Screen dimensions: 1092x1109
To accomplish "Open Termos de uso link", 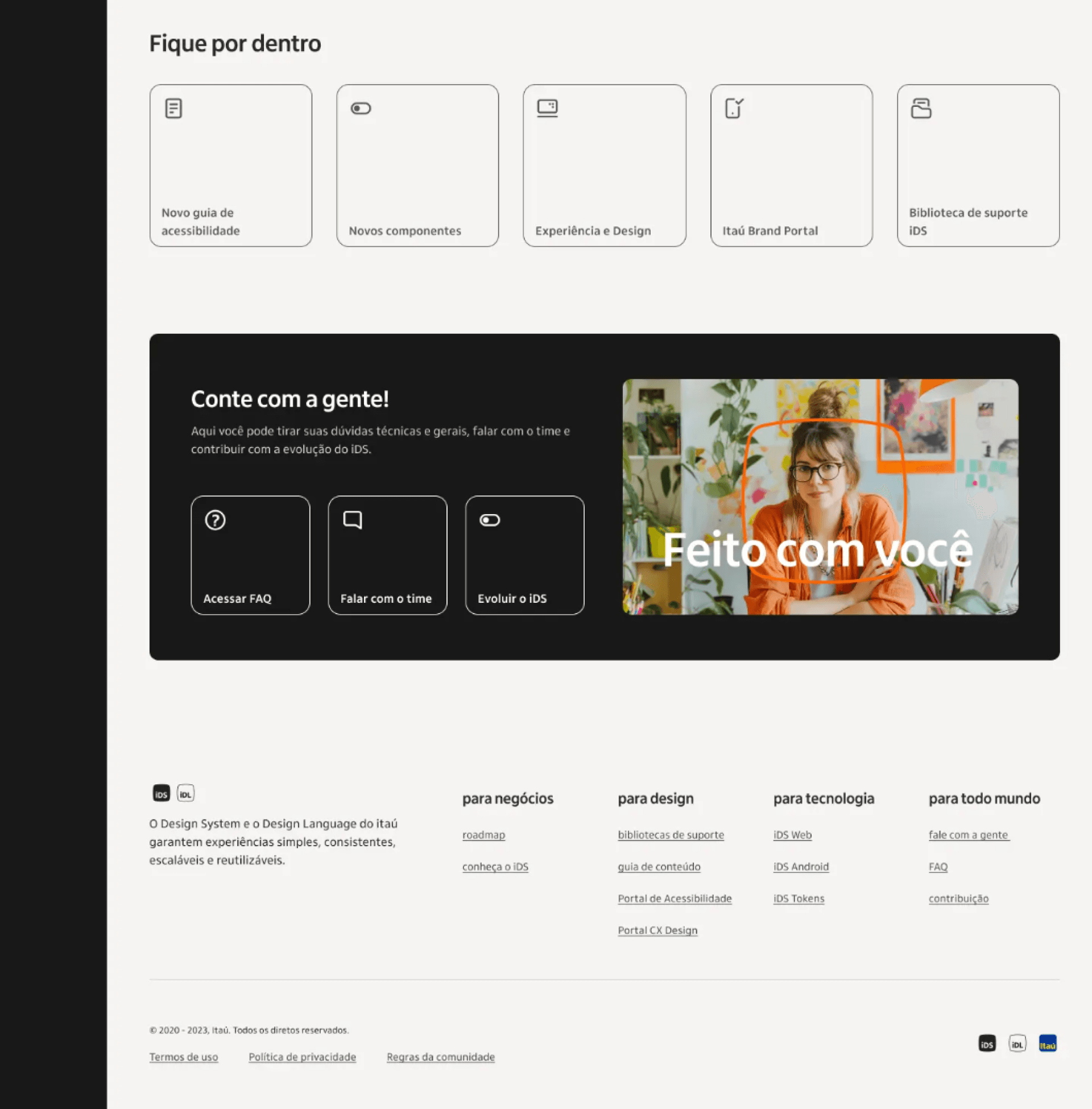I will [x=184, y=1057].
